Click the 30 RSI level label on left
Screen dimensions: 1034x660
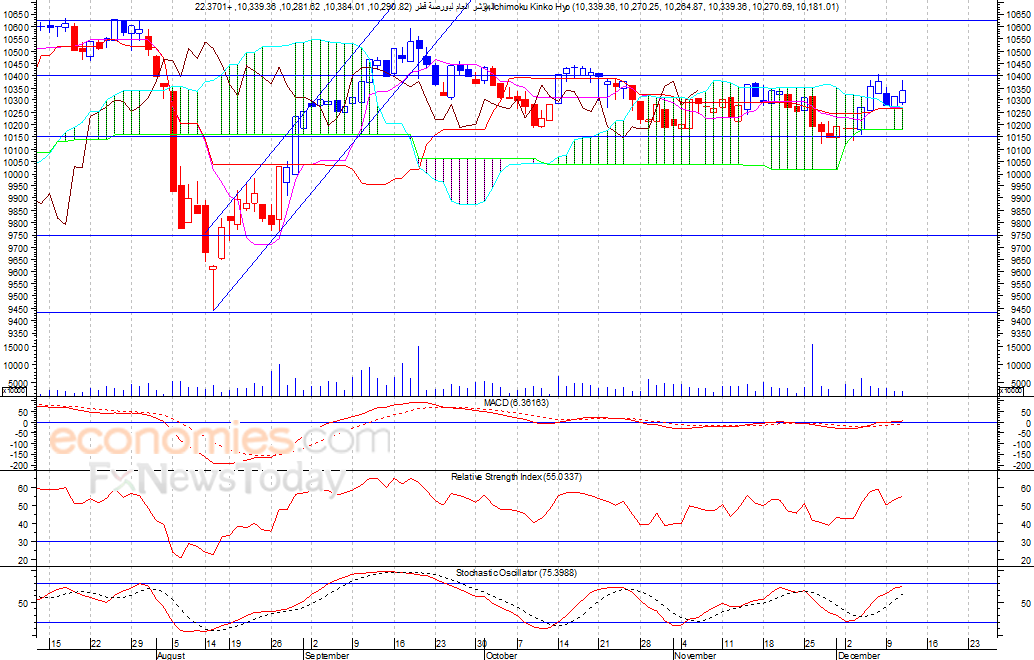point(18,541)
